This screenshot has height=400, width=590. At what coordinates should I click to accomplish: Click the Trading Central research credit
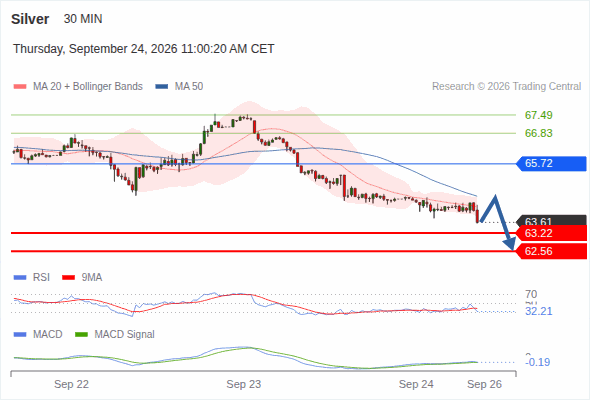click(506, 87)
